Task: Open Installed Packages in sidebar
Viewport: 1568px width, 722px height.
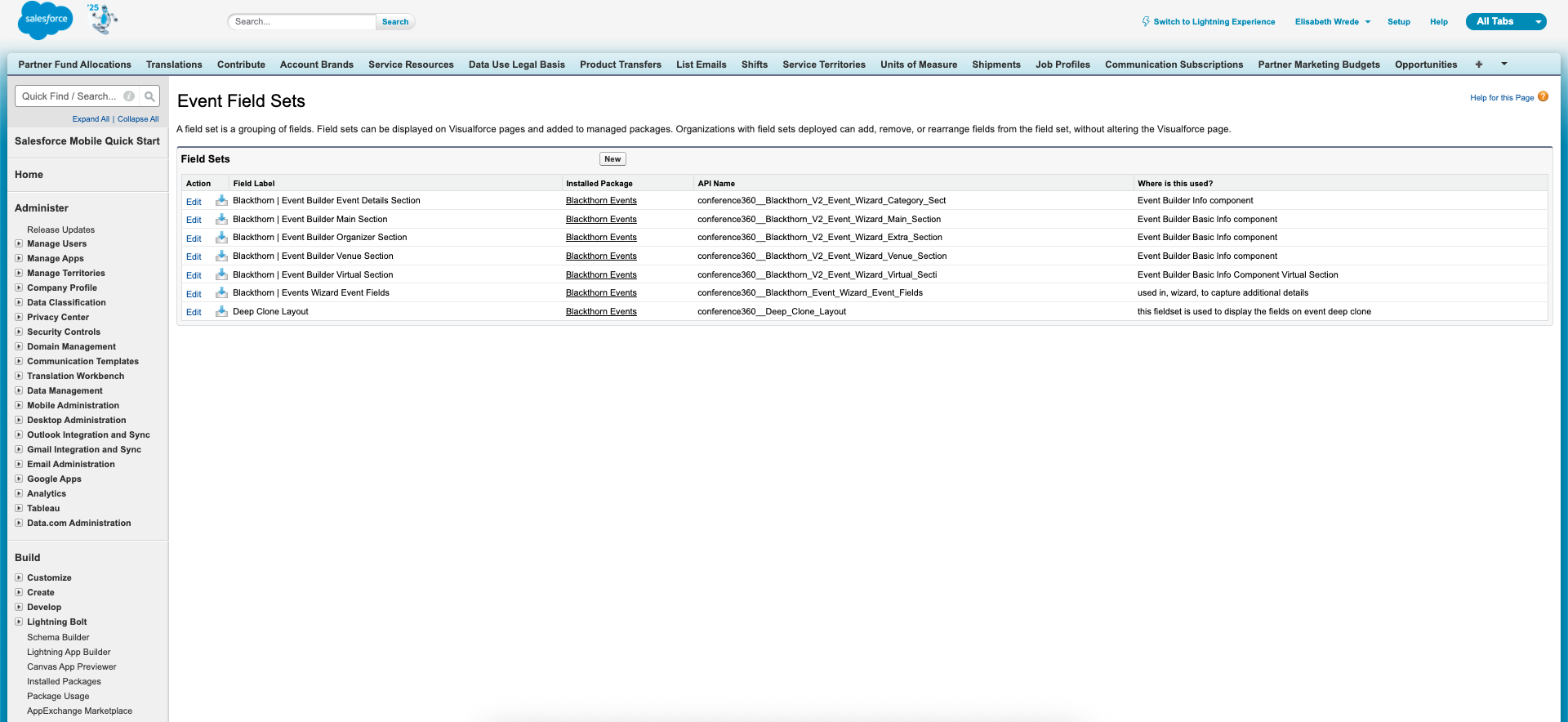Action: (x=64, y=681)
